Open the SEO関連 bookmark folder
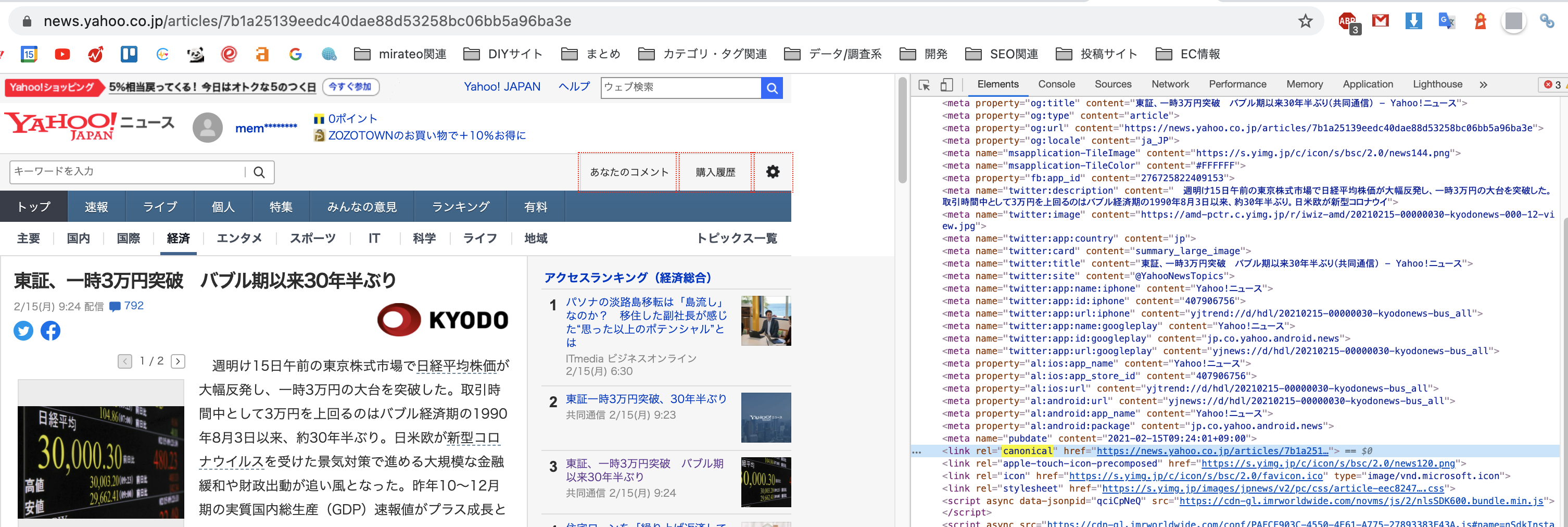1568x527 pixels. 1001,54
